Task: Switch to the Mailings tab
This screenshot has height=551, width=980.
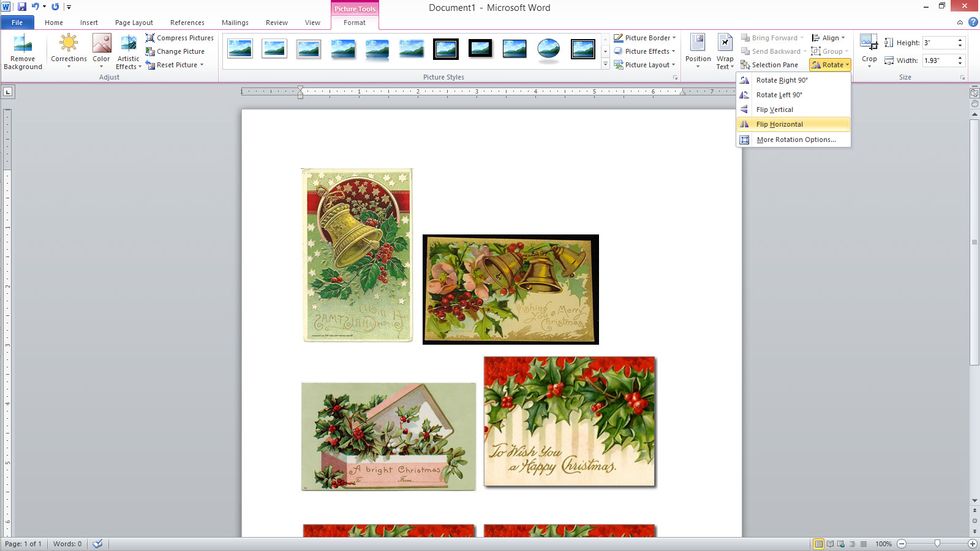Action: click(235, 22)
